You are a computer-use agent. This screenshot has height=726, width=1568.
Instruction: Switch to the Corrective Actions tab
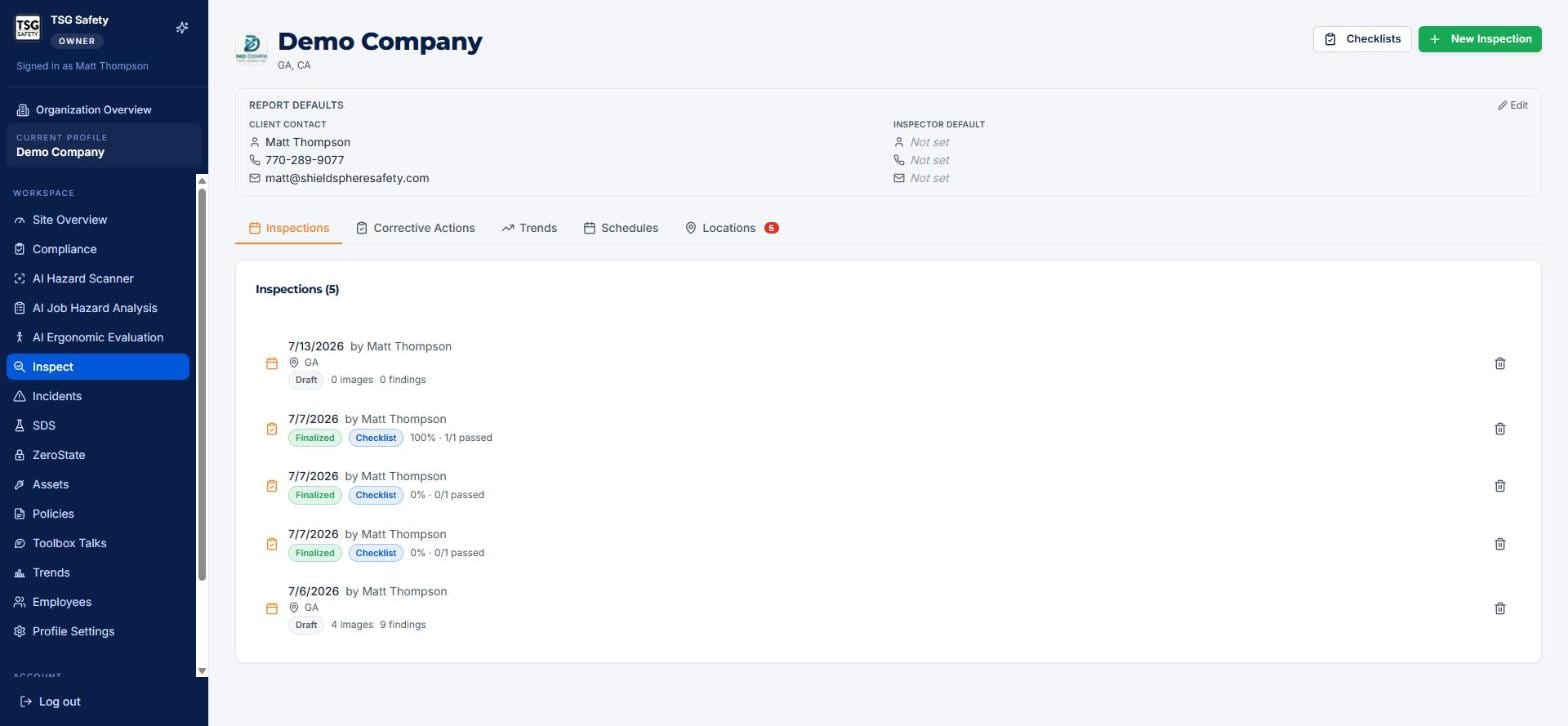pyautogui.click(x=415, y=228)
